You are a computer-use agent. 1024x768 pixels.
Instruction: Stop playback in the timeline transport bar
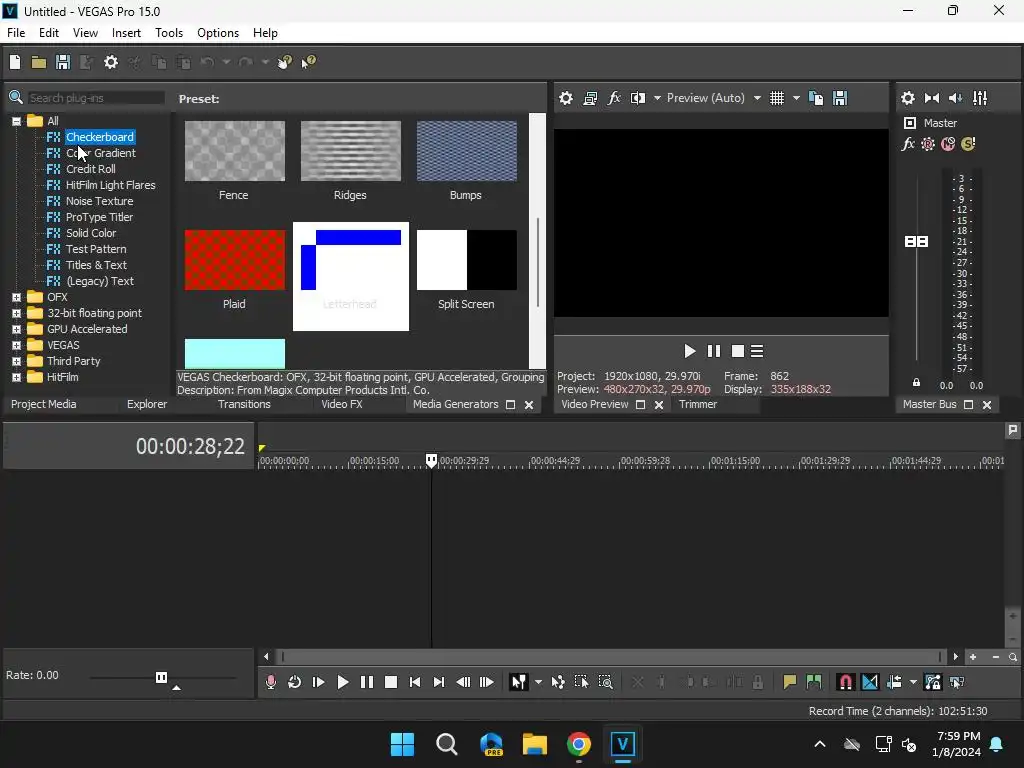pos(391,682)
